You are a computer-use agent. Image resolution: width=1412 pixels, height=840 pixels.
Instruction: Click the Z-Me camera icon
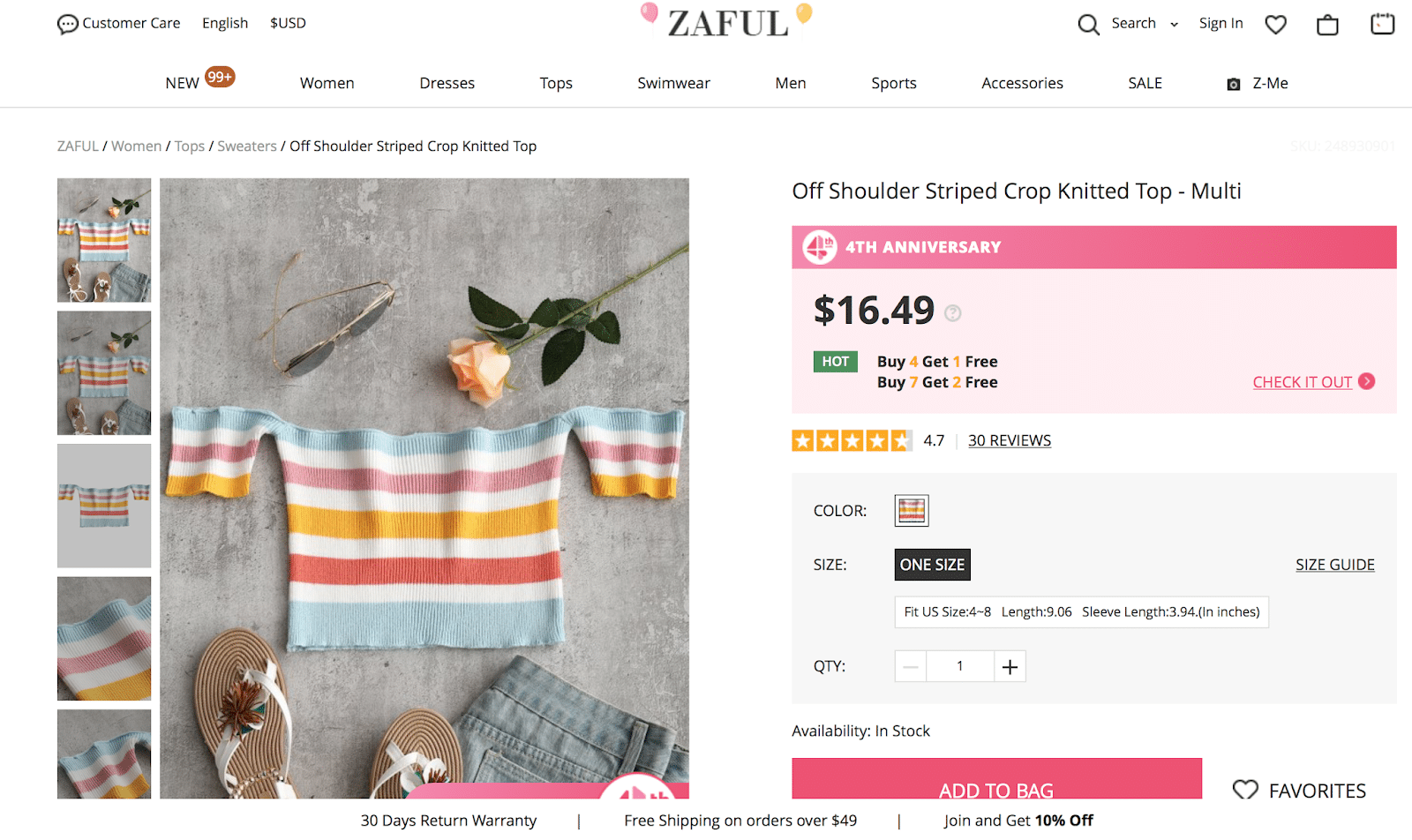click(x=1234, y=84)
